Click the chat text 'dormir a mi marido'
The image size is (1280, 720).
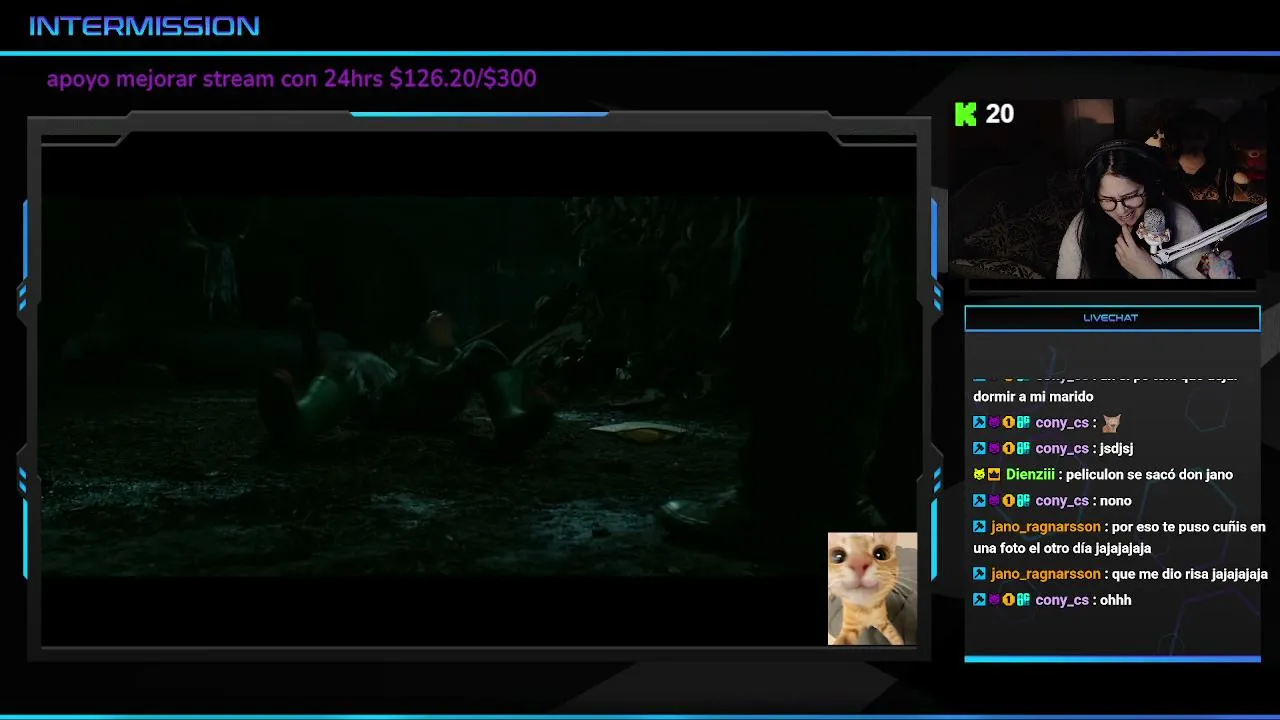pos(1033,397)
